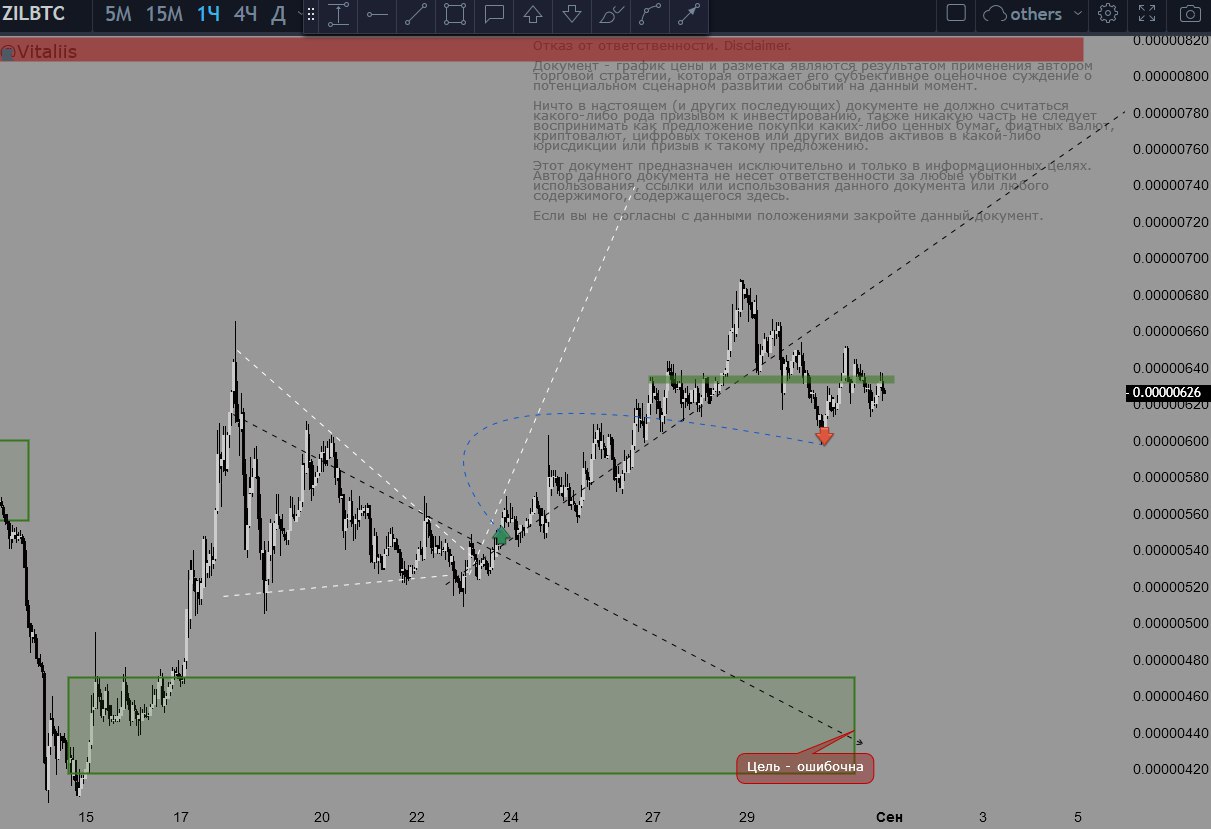
Task: Click the 0.00000420 price axis label
Action: 1172,769
